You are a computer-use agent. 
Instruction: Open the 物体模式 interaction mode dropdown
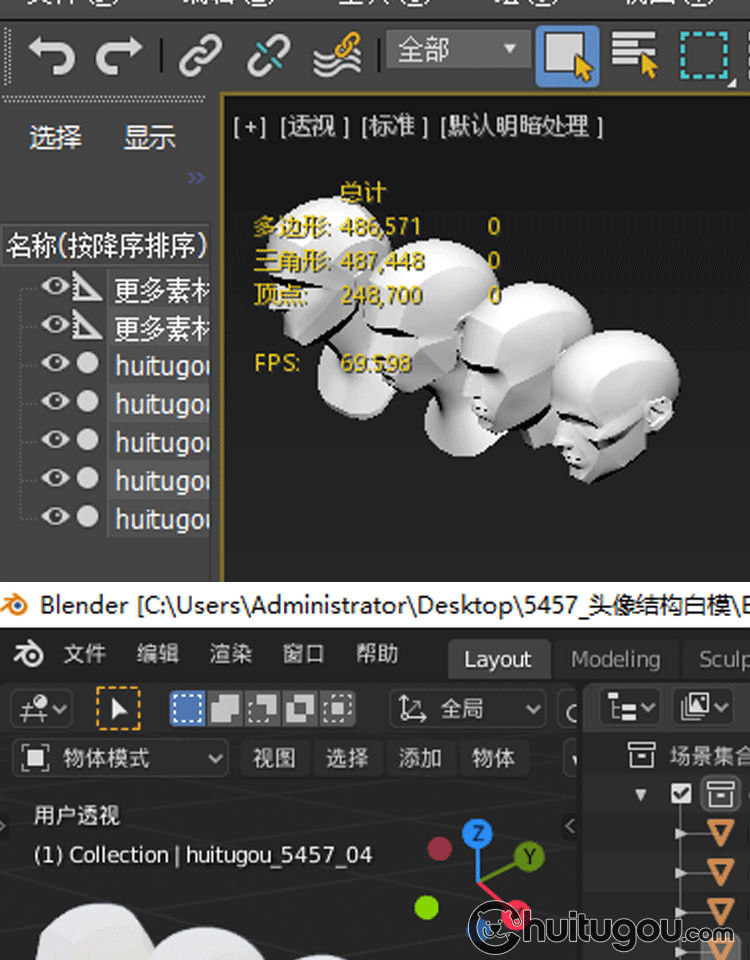120,758
